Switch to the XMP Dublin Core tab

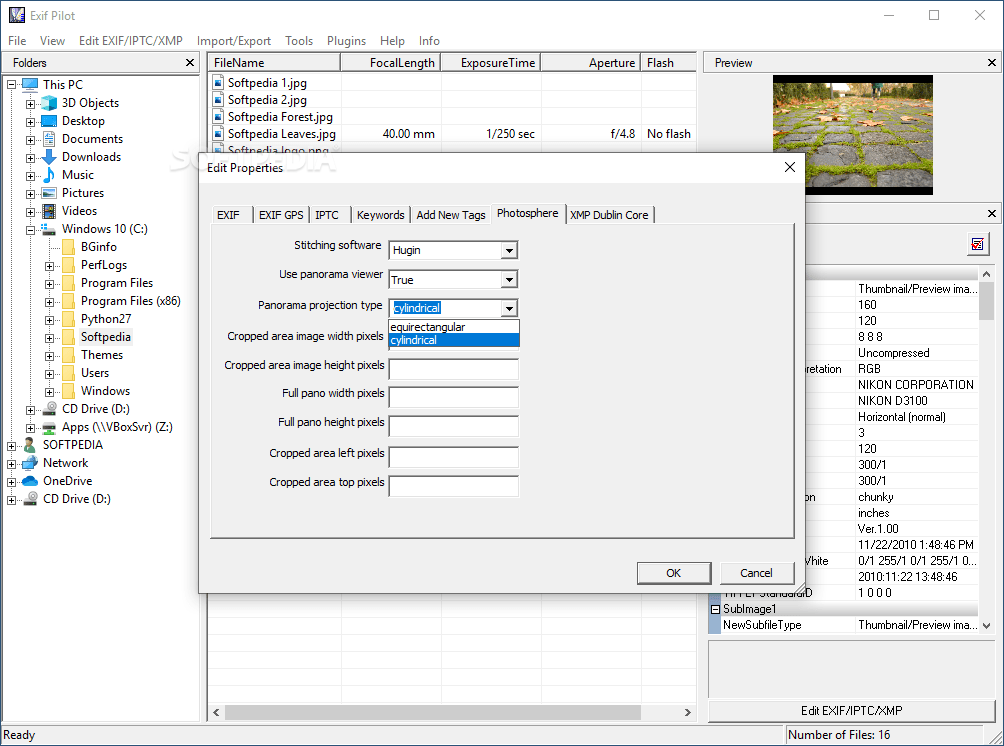(609, 215)
